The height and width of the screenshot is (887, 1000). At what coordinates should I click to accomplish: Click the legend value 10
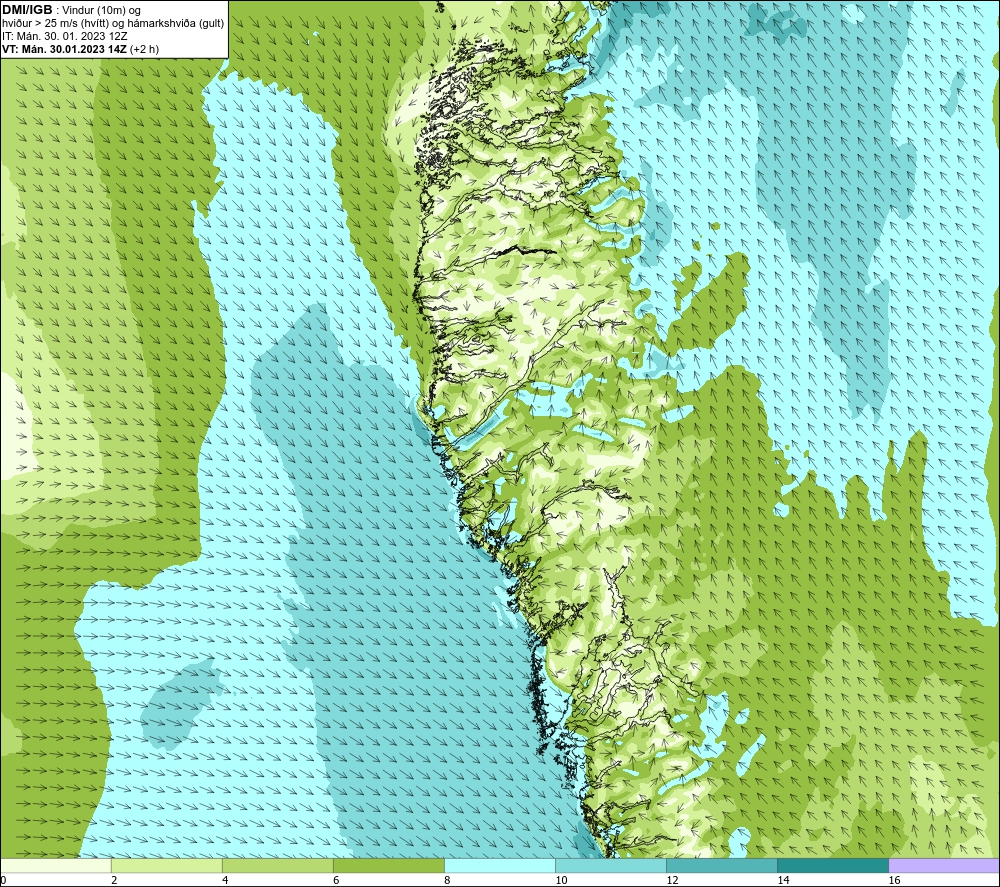click(561, 880)
